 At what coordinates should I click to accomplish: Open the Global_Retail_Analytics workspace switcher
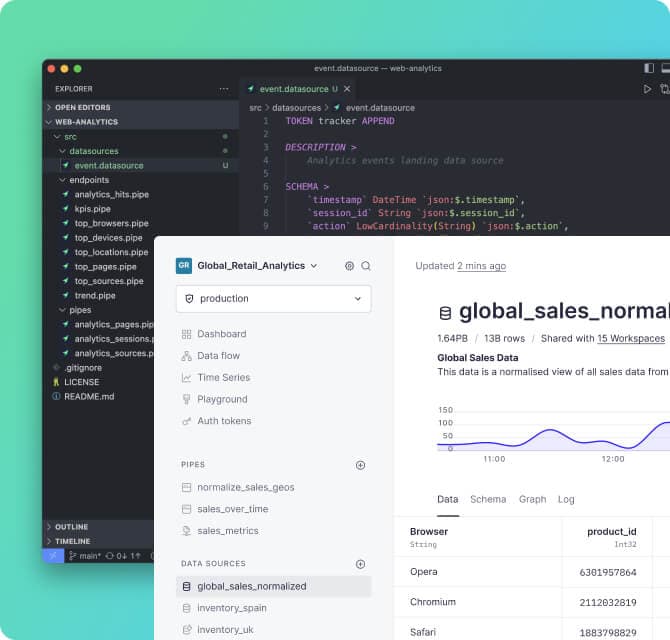(x=257, y=266)
